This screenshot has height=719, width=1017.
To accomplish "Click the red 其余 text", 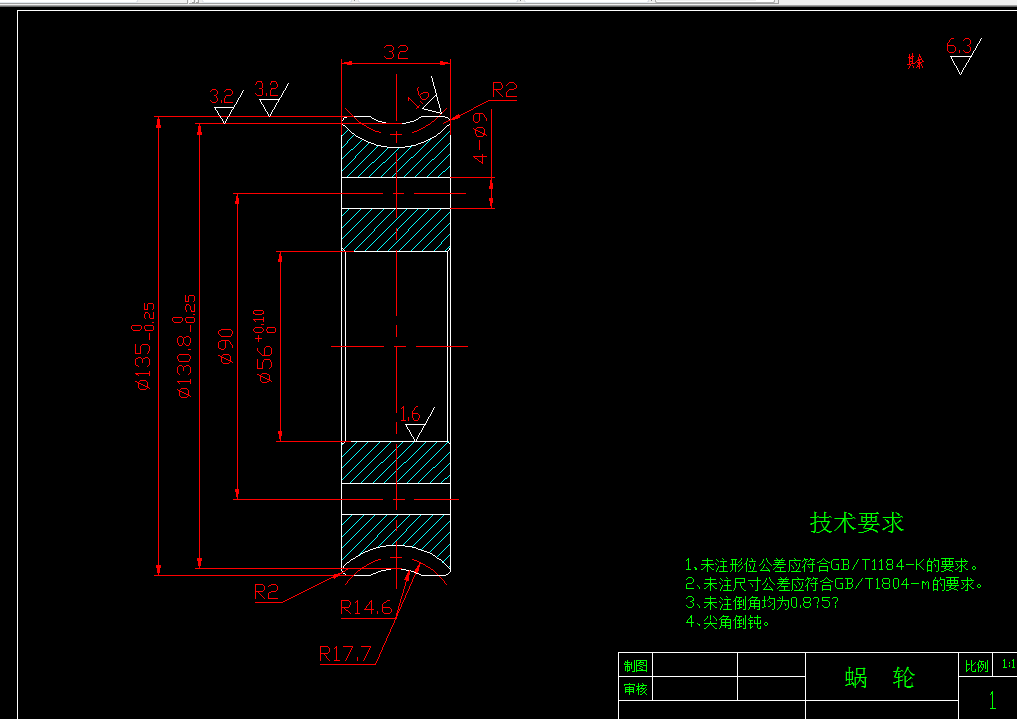I will point(915,62).
